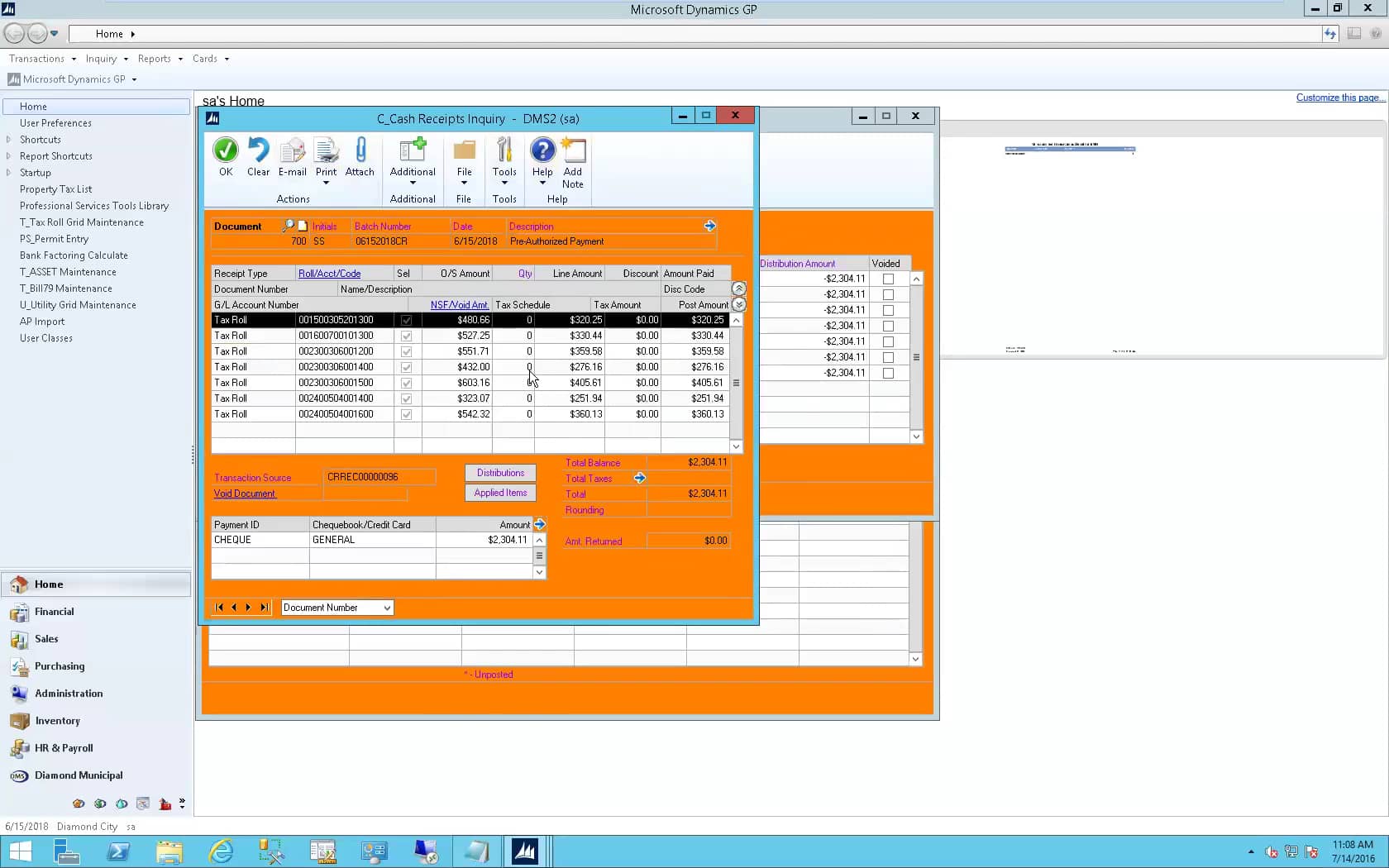Click the Help question mark icon

(x=542, y=150)
